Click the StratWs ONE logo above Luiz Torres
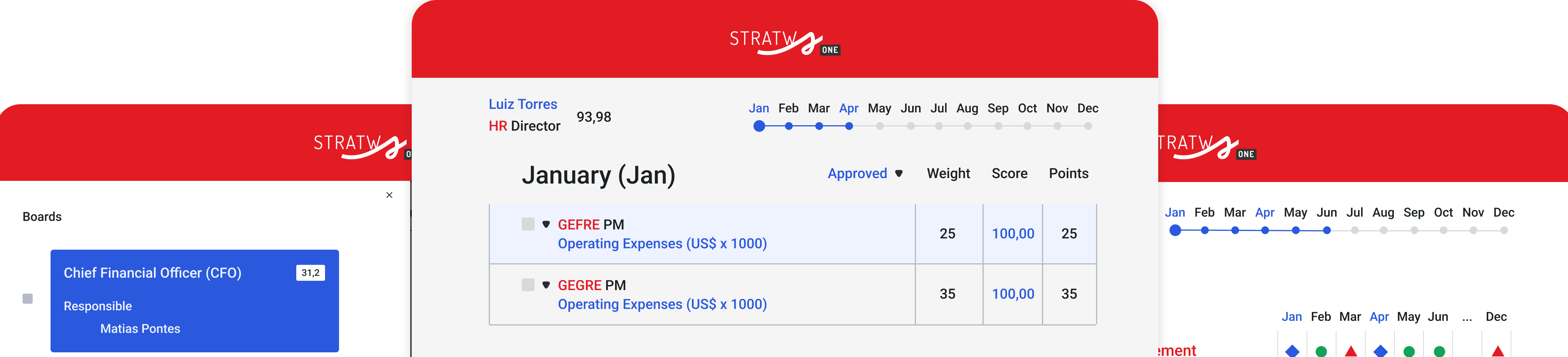The height and width of the screenshot is (357, 1568). 784,42
